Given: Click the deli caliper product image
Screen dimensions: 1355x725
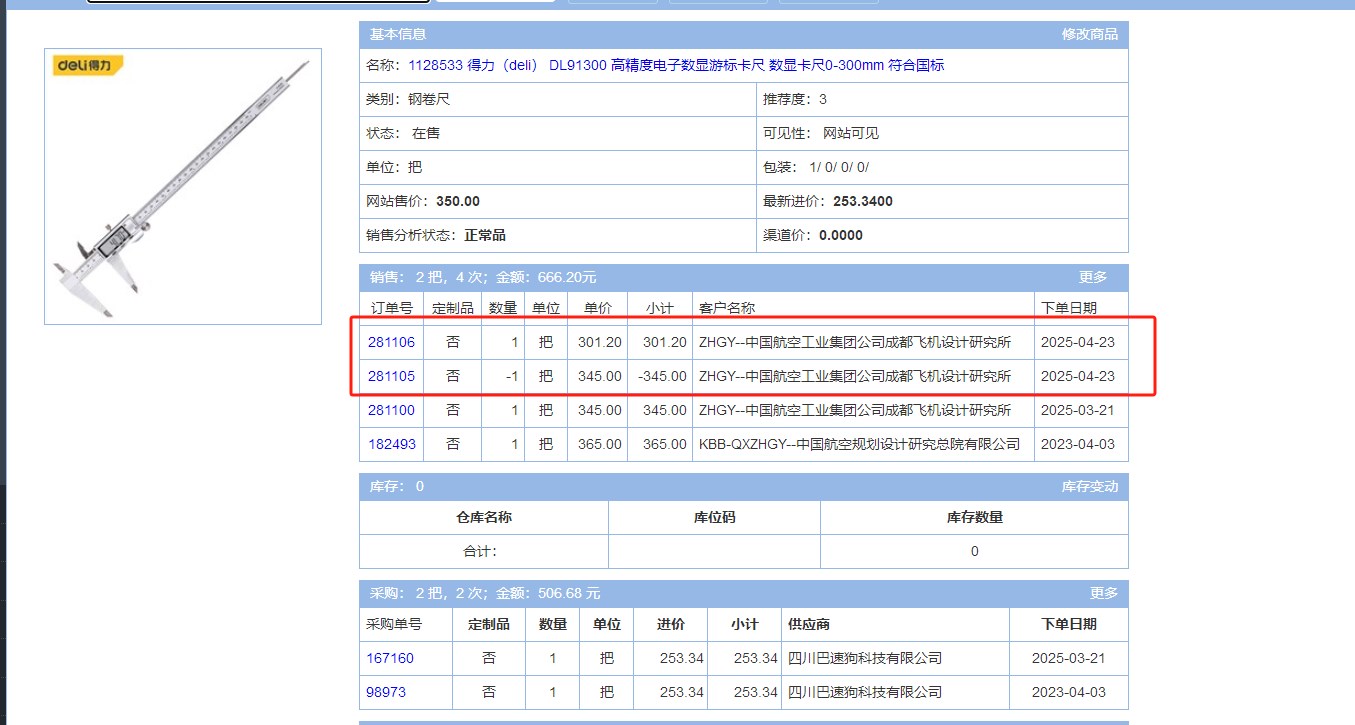Looking at the screenshot, I should pos(183,186).
